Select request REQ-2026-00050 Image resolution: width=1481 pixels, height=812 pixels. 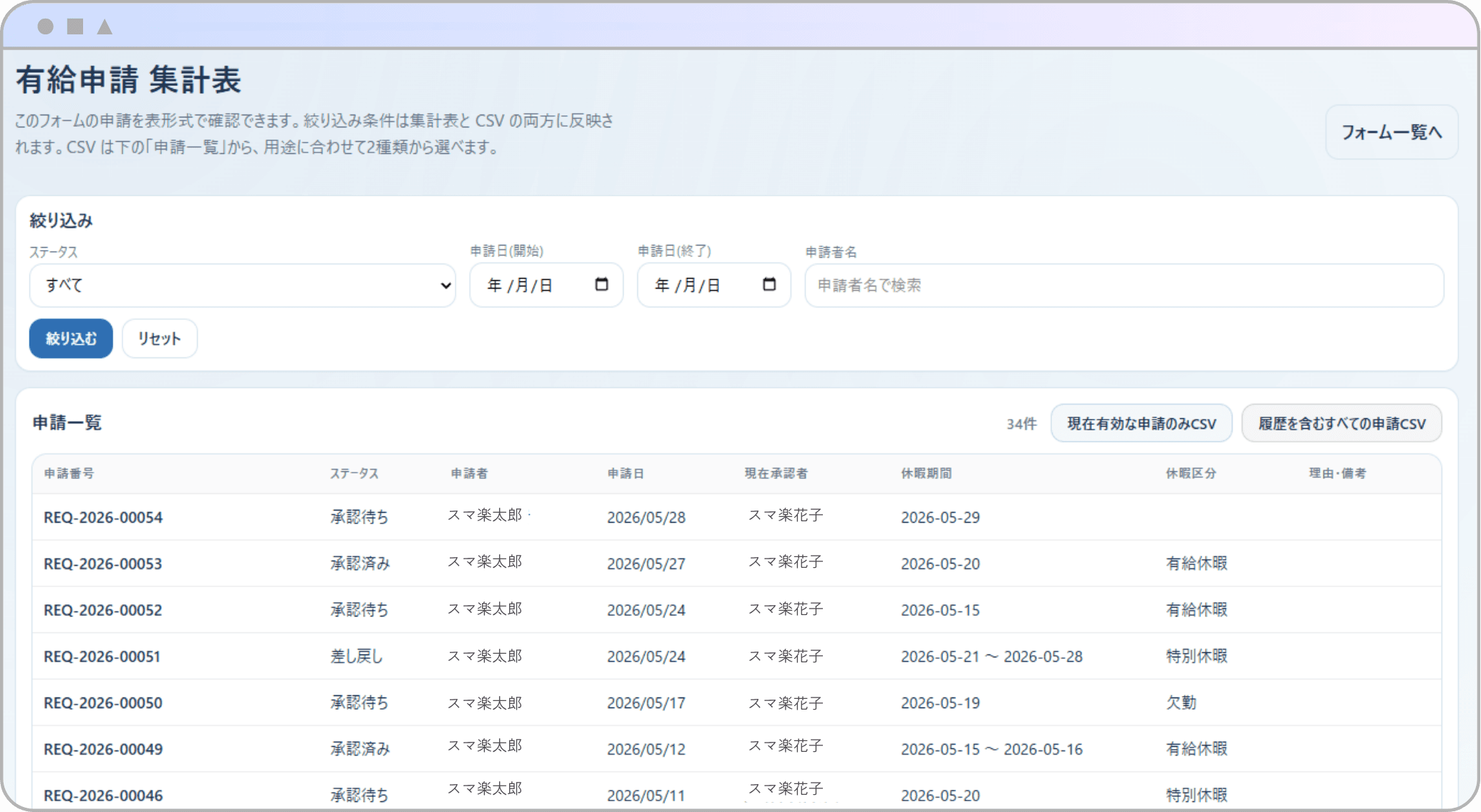tap(103, 702)
